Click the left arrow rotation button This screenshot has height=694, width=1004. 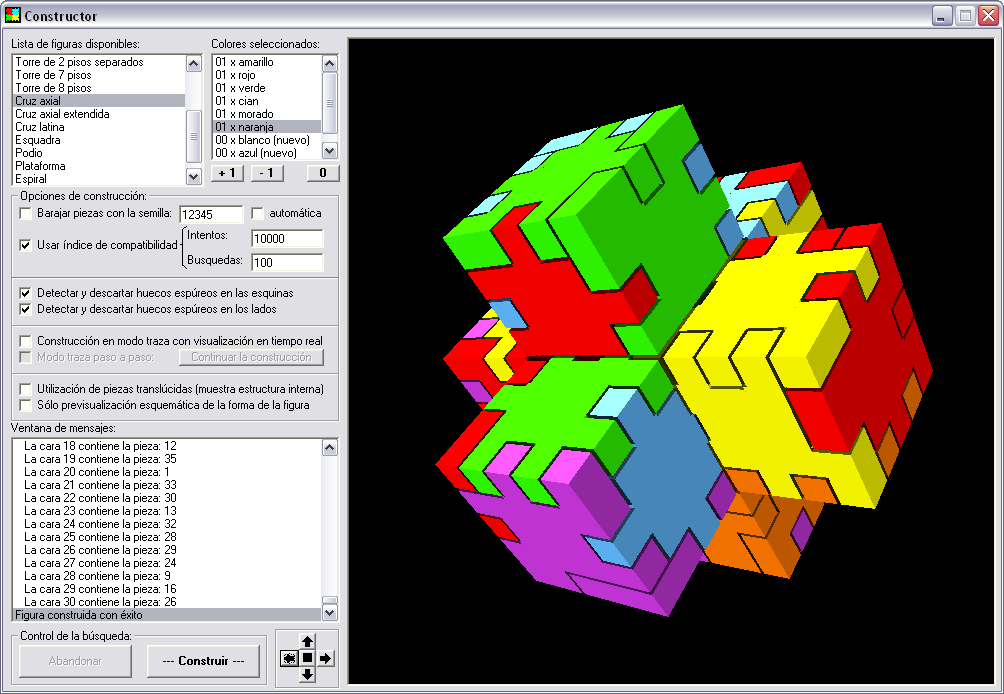pyautogui.click(x=289, y=658)
